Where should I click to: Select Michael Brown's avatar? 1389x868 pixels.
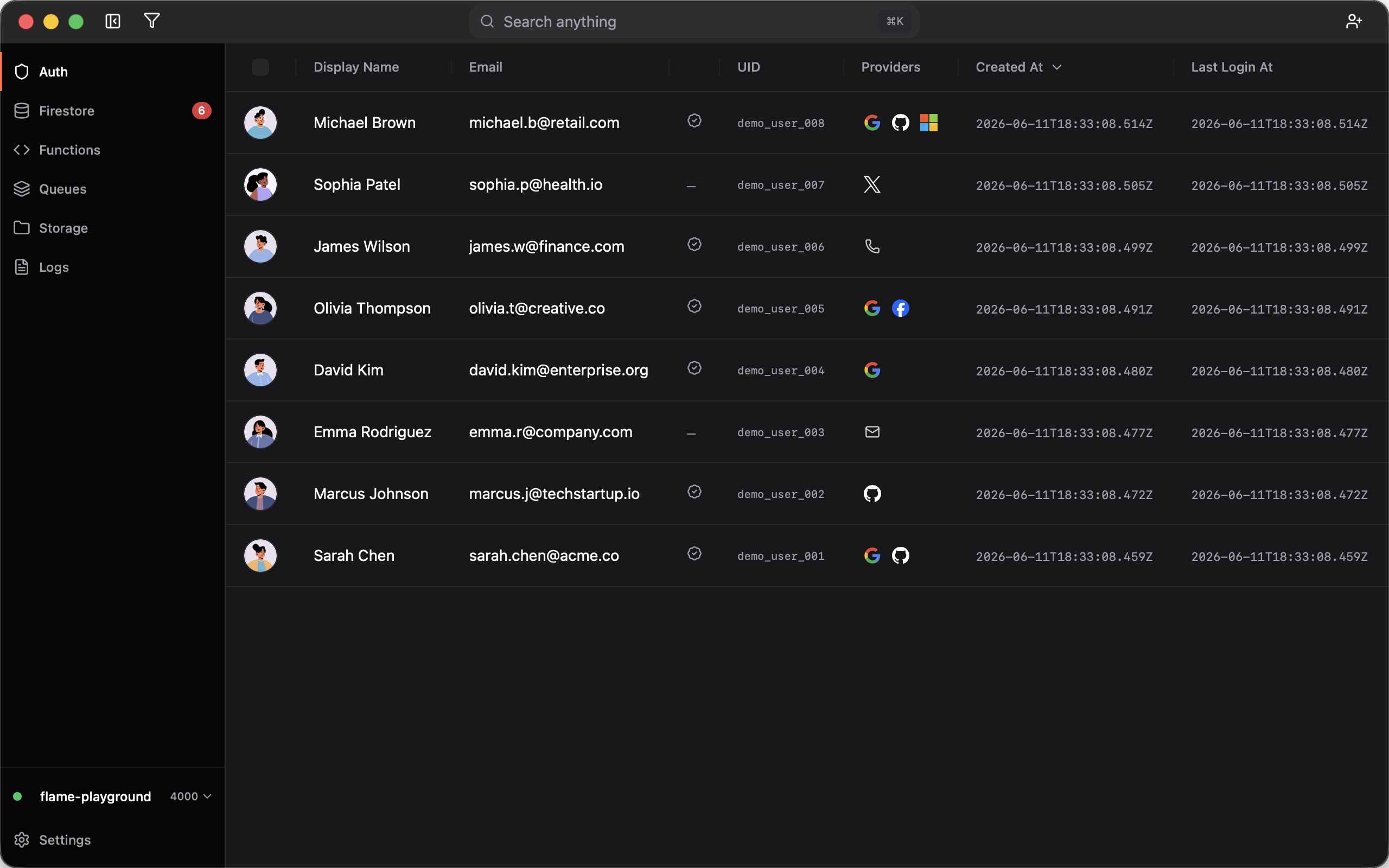click(x=260, y=122)
